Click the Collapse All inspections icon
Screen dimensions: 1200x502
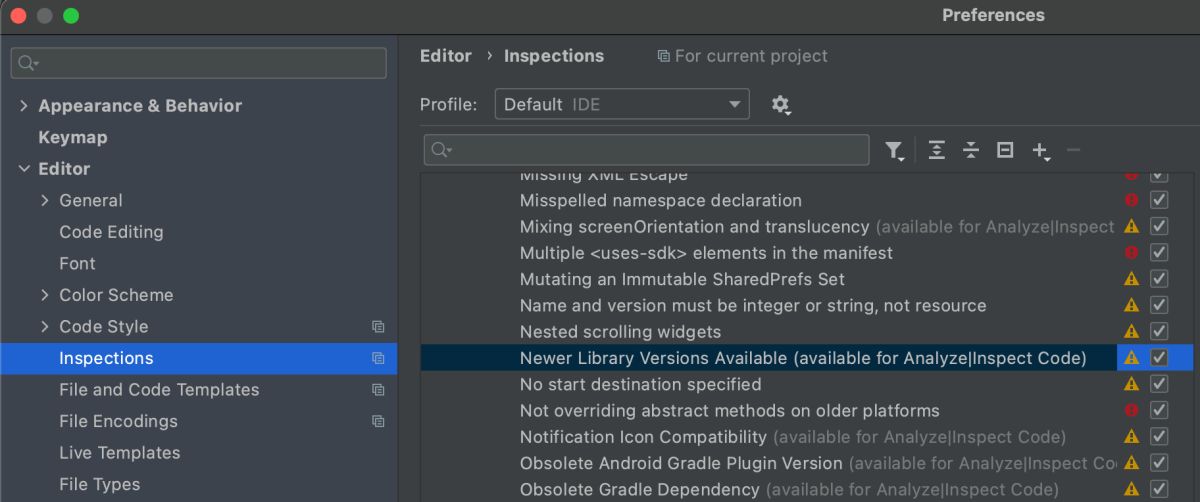970,150
